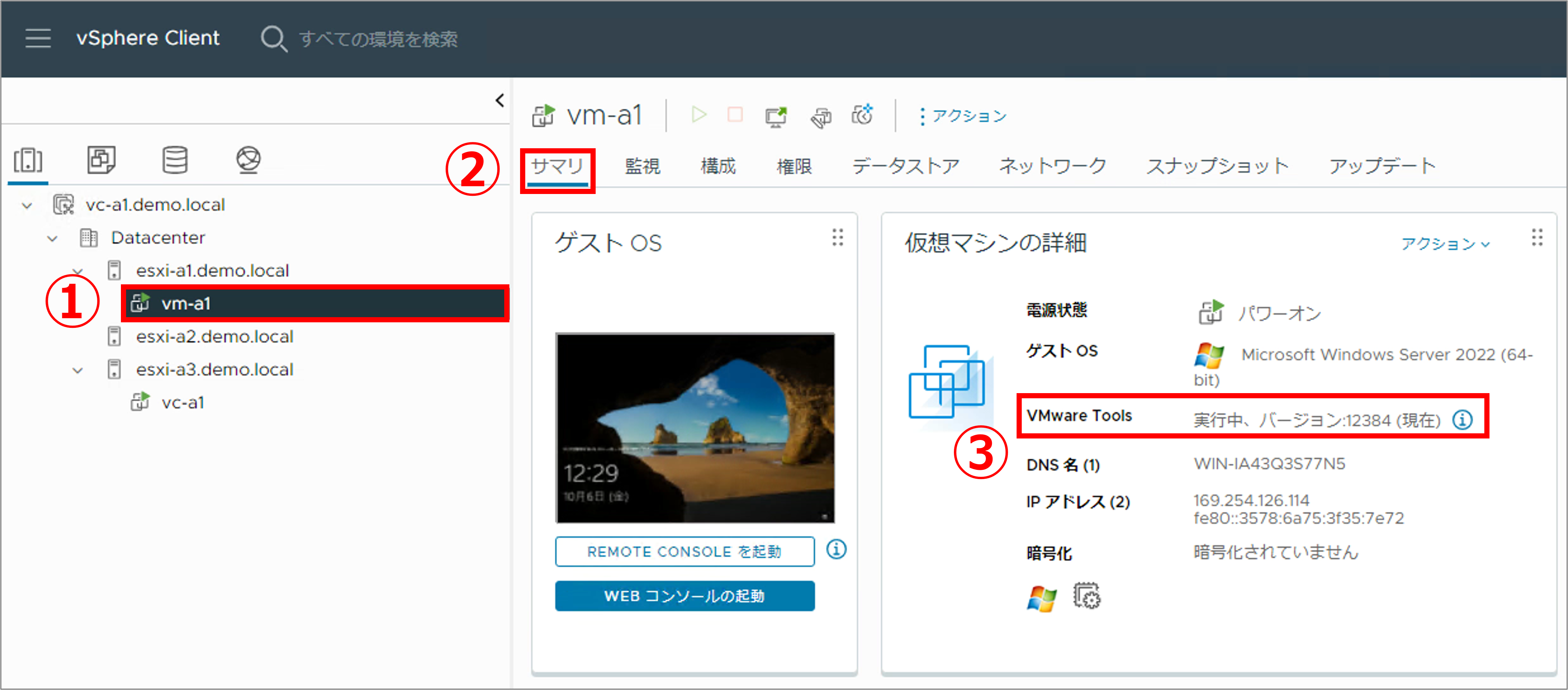This screenshot has height=690, width=1568.
Task: Switch to the ネットワーク tab
Action: [1053, 166]
